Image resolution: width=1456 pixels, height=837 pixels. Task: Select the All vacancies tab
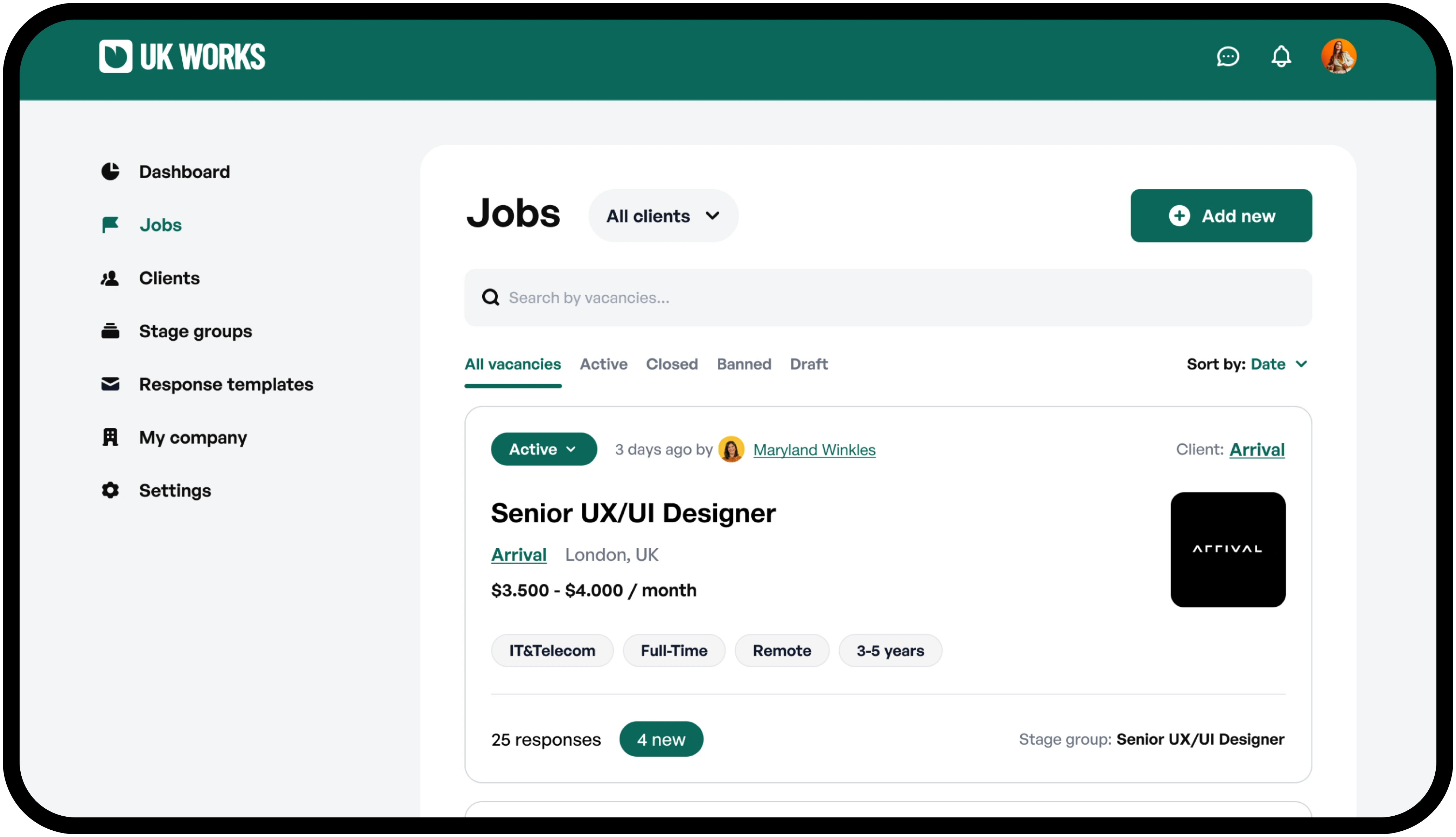513,364
